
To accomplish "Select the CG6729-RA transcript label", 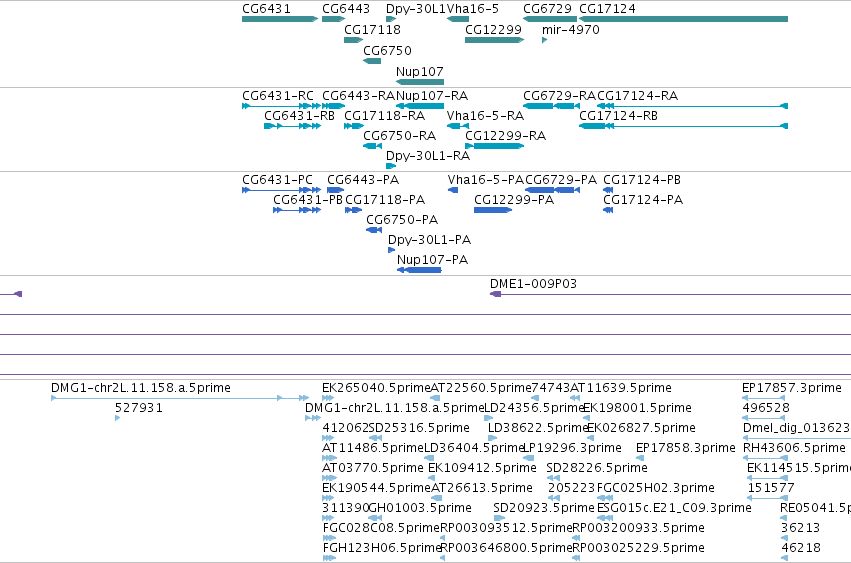I will point(560,96).
